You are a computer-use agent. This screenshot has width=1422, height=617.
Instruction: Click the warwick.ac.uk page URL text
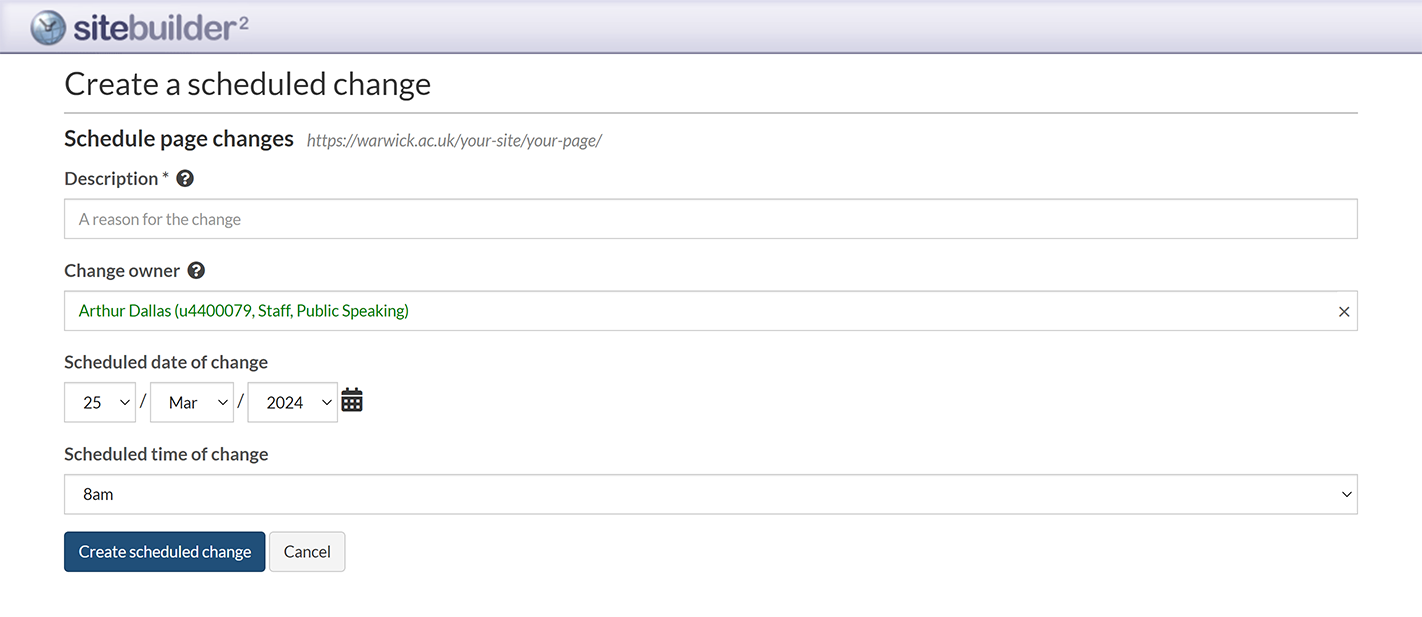point(454,141)
